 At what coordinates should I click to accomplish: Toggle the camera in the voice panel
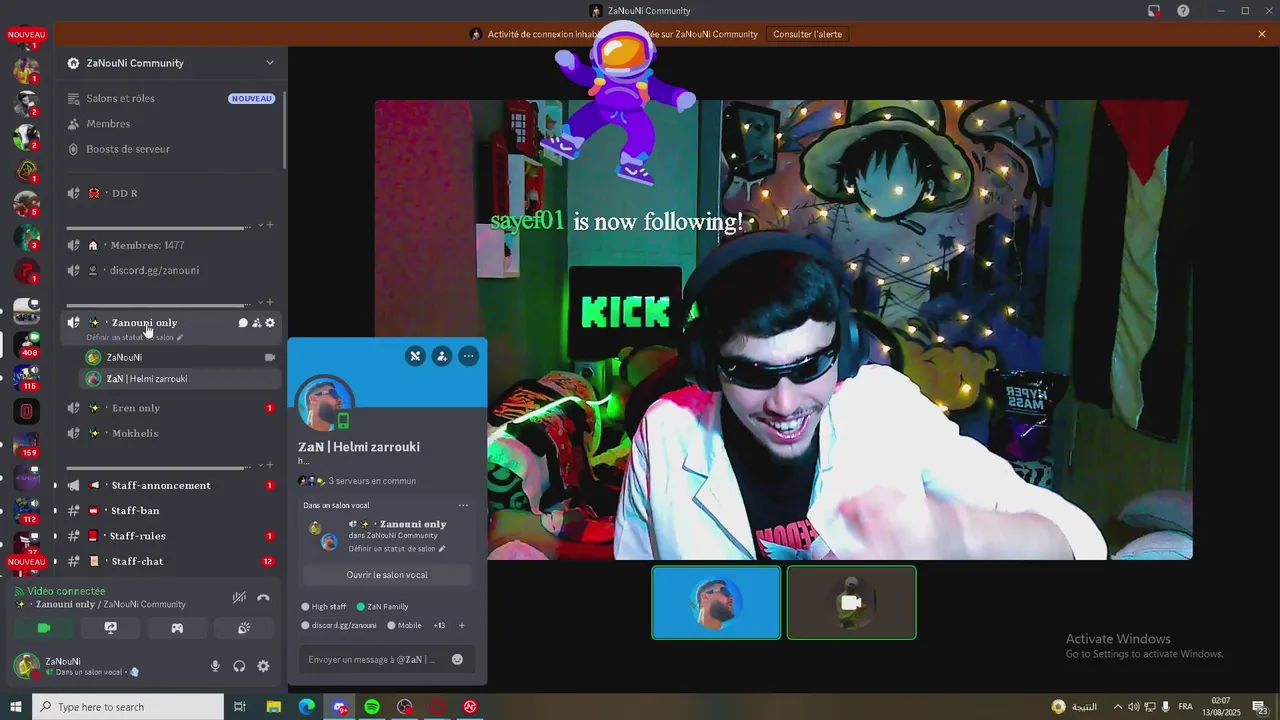click(x=43, y=628)
